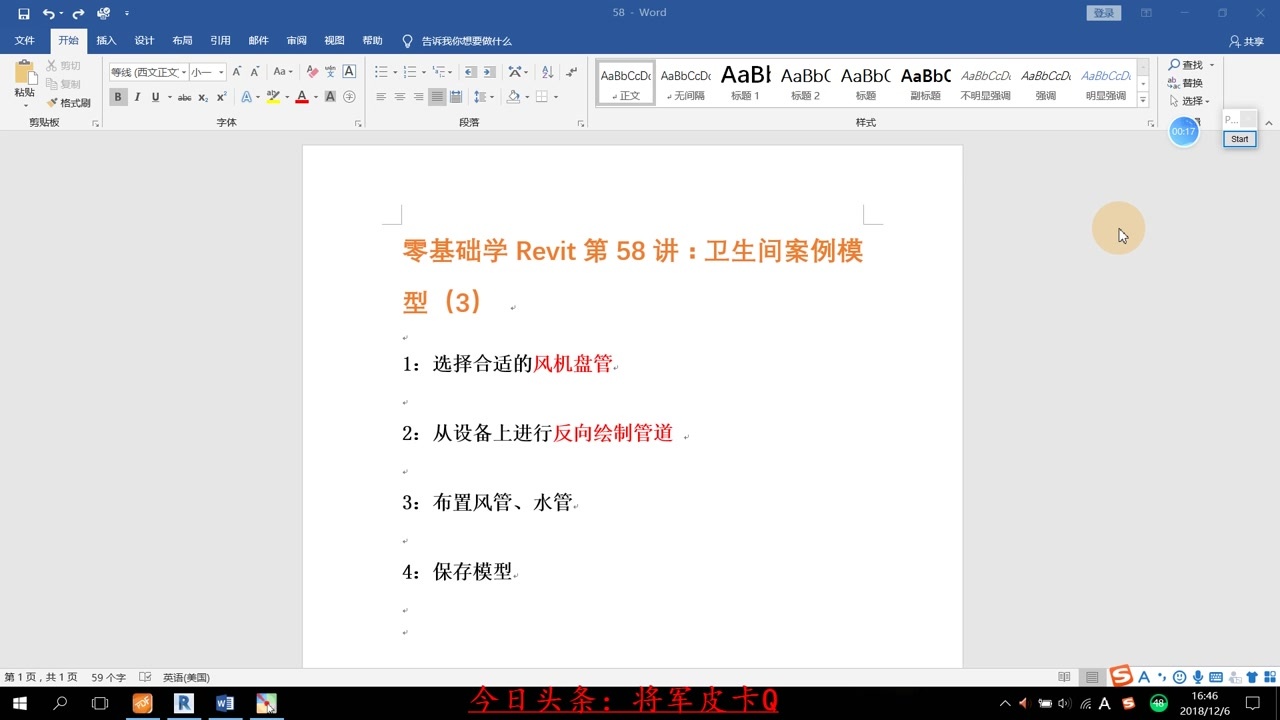1280x720 pixels.
Task: Decrease font size with the smaller A icon
Action: pyautogui.click(x=256, y=72)
